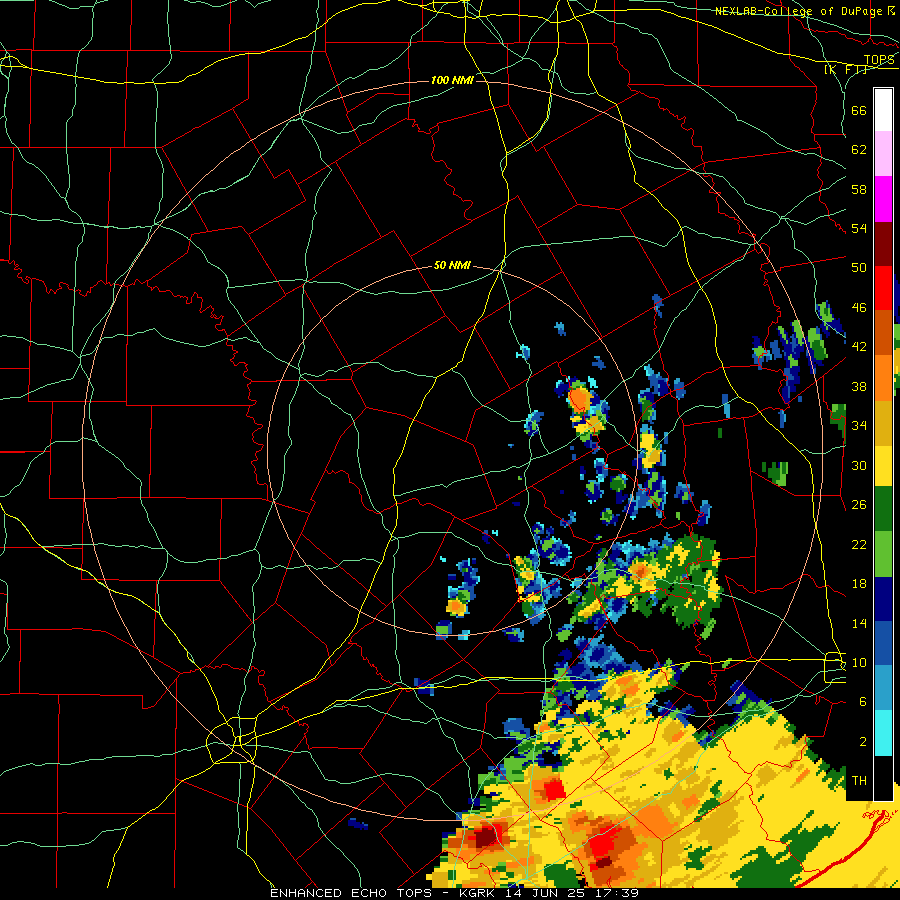Click the cyan 2 kft legend swatch
Image resolution: width=900 pixels, height=900 pixels.
click(883, 734)
